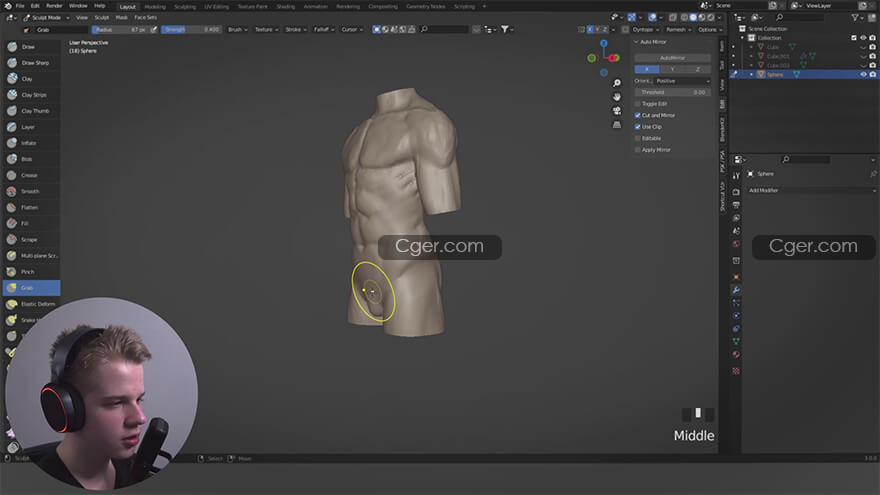Open the Window menu

[x=78, y=6]
